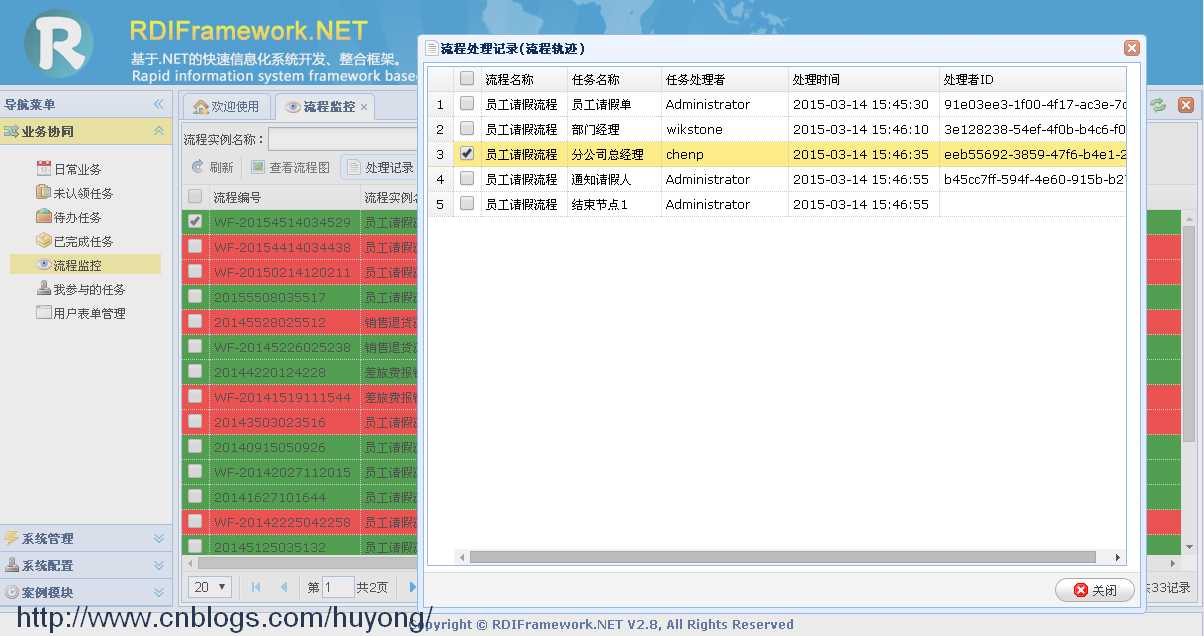Click the 业务协同 section icon
This screenshot has width=1204, height=636.
click(12, 131)
